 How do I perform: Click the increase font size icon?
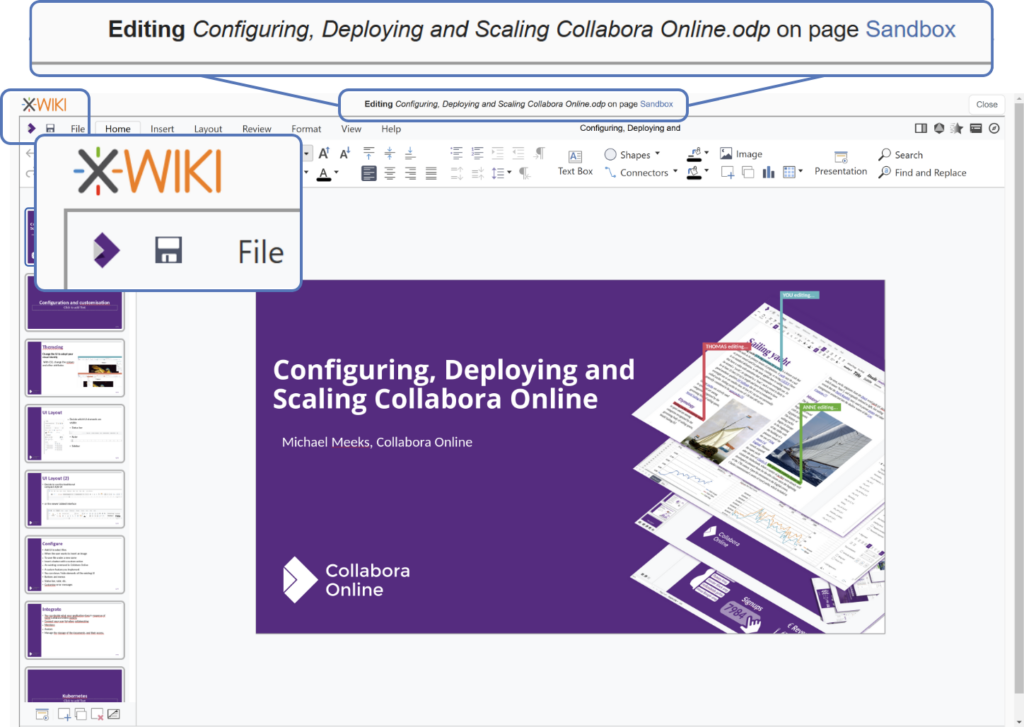(x=324, y=153)
